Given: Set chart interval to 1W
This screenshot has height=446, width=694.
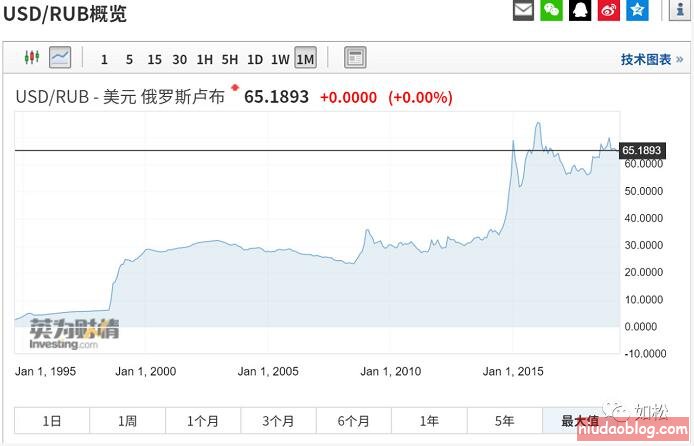Looking at the screenshot, I should point(280,59).
